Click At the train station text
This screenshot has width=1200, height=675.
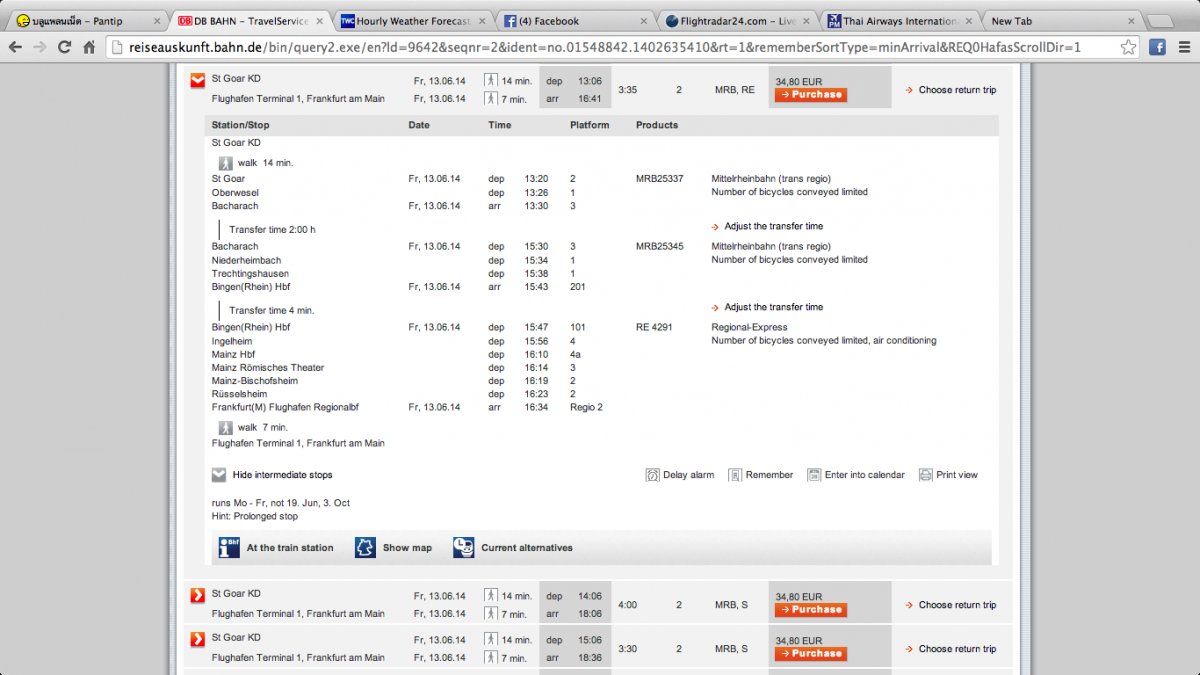click(290, 548)
